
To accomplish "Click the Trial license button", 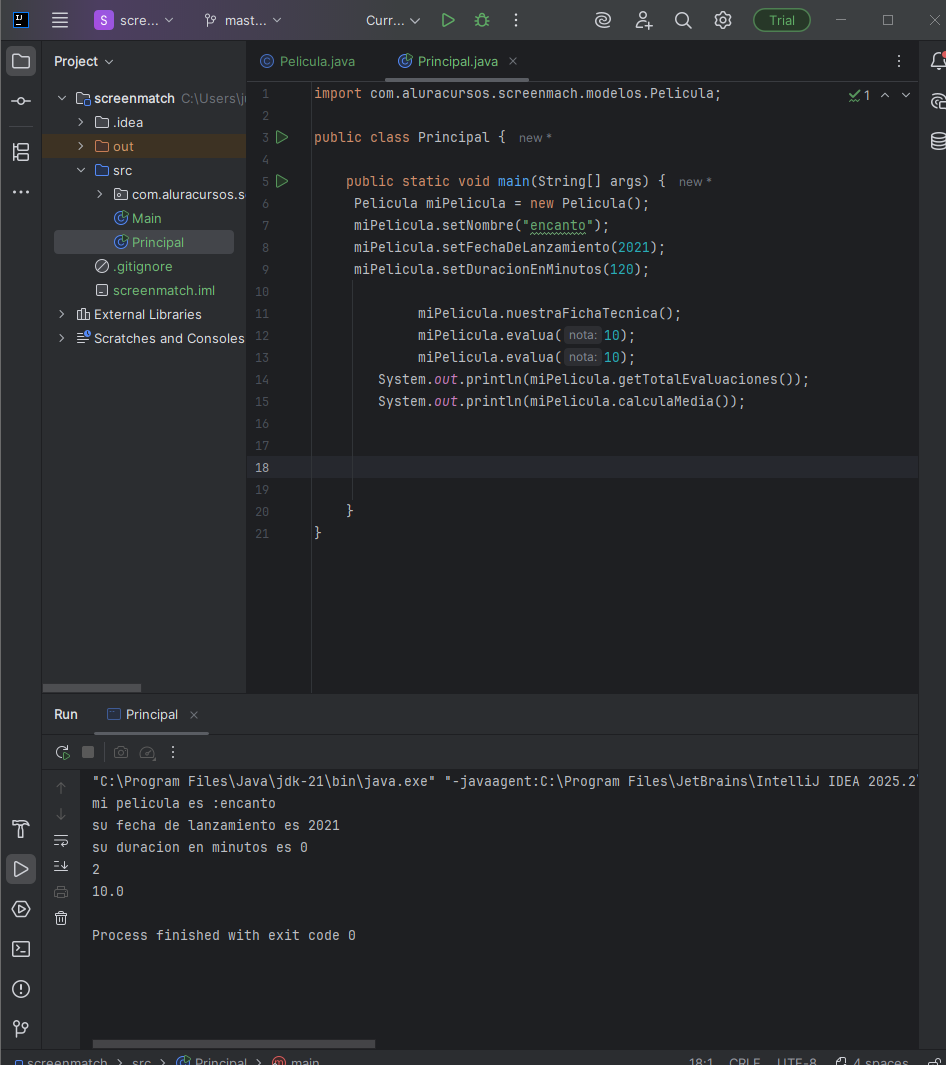I will coord(782,20).
